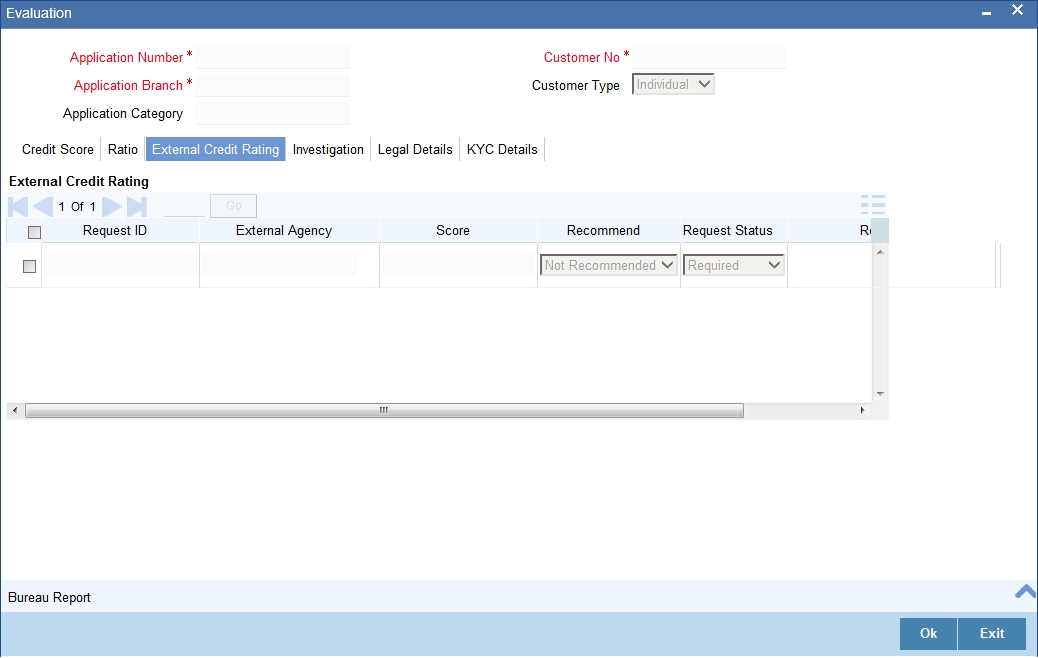Go to first page of credit ratings

click(18, 207)
